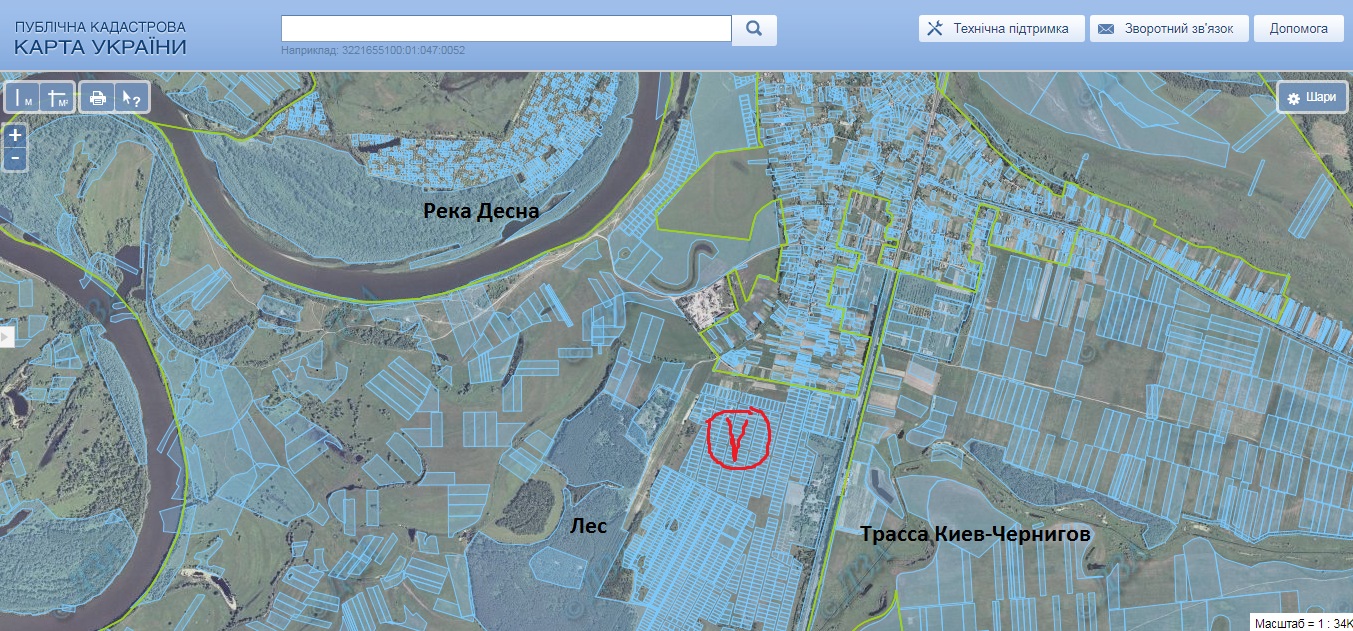This screenshot has height=631, width=1353.
Task: Select the distance measurement tool (meters)
Action: (x=24, y=97)
